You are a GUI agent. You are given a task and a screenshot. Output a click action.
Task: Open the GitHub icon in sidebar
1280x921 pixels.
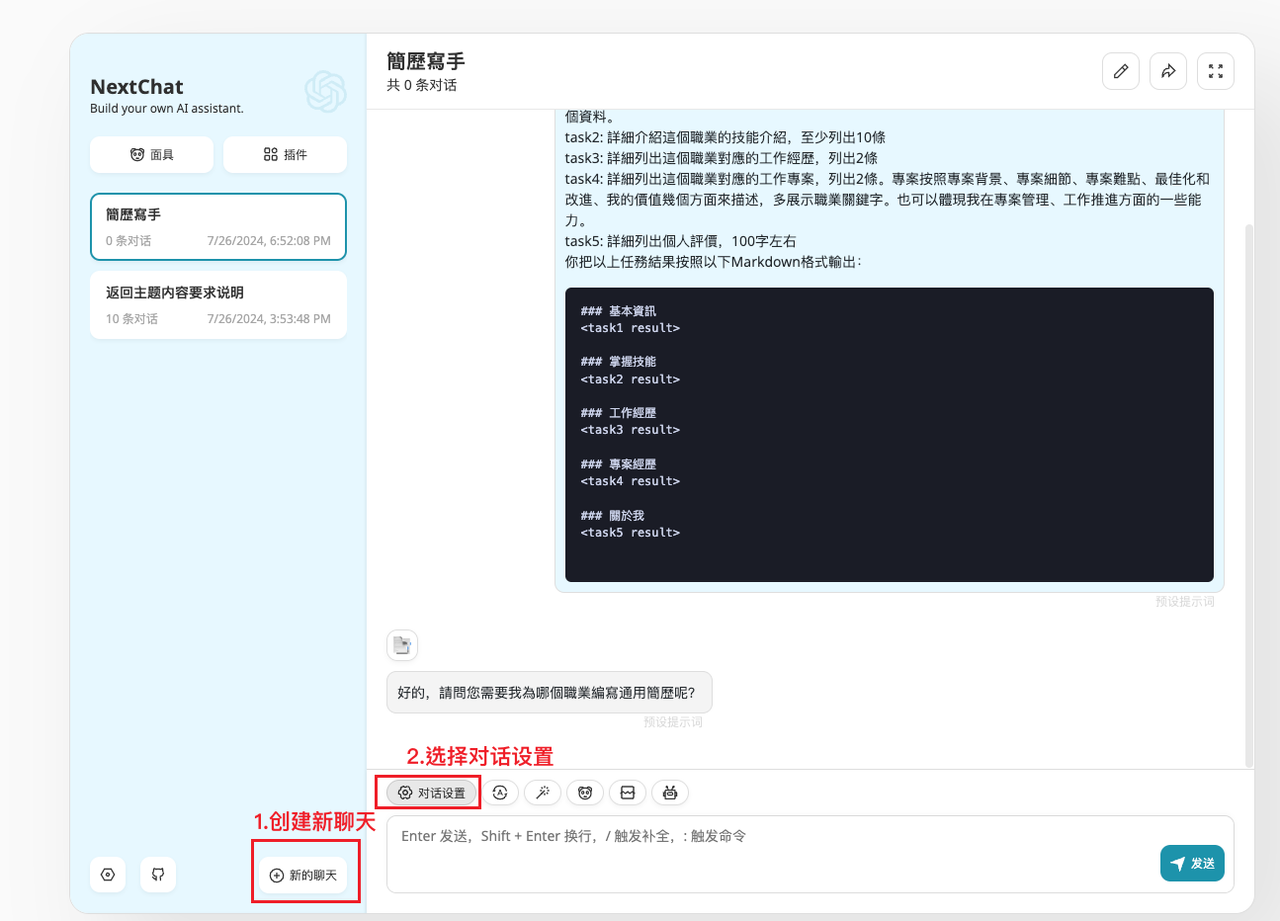coord(158,874)
